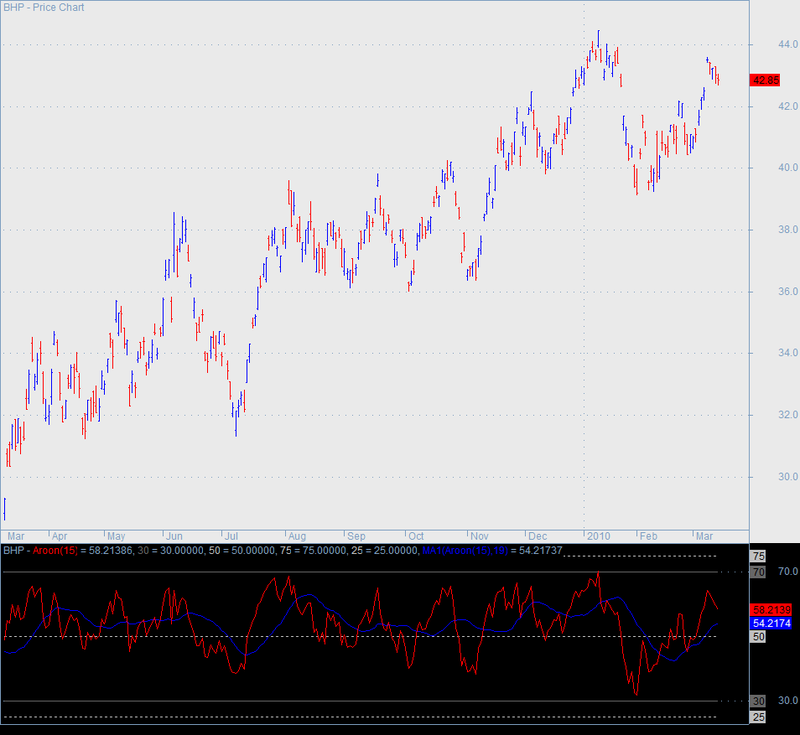Click the May month label on time axis
The image size is (800, 735).
pyautogui.click(x=116, y=537)
